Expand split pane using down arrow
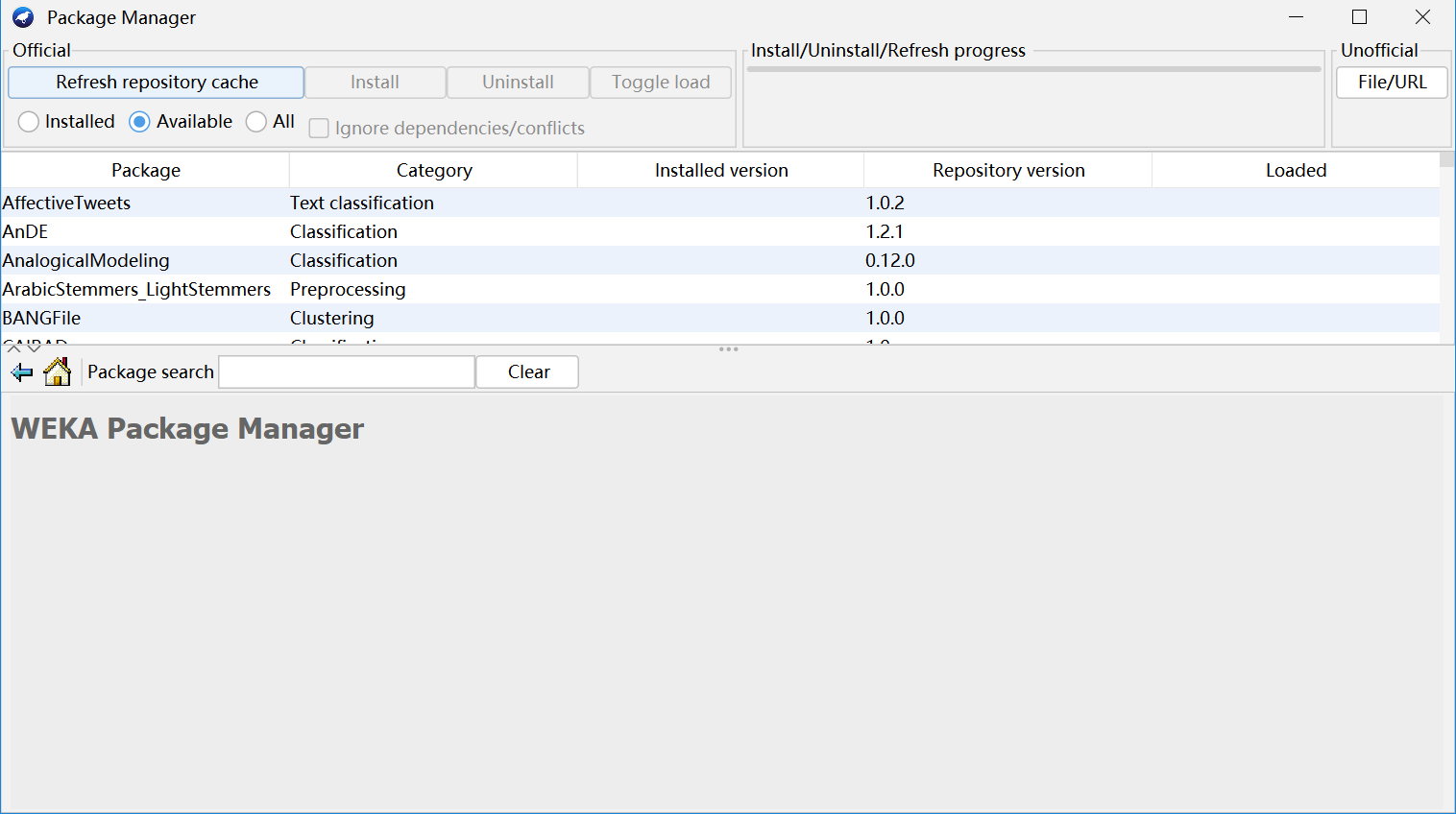 [x=34, y=348]
